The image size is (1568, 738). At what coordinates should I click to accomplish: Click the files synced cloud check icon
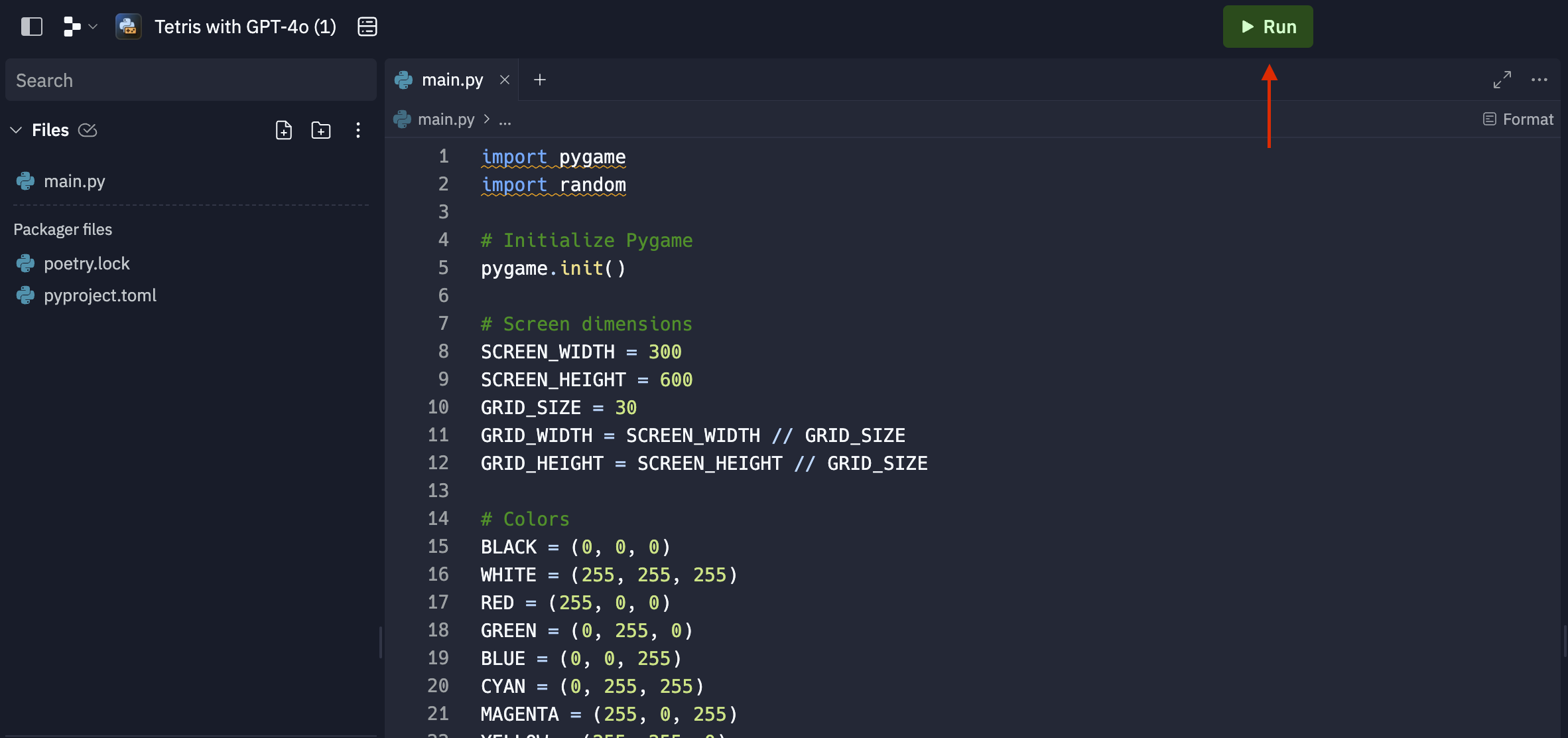(x=88, y=130)
